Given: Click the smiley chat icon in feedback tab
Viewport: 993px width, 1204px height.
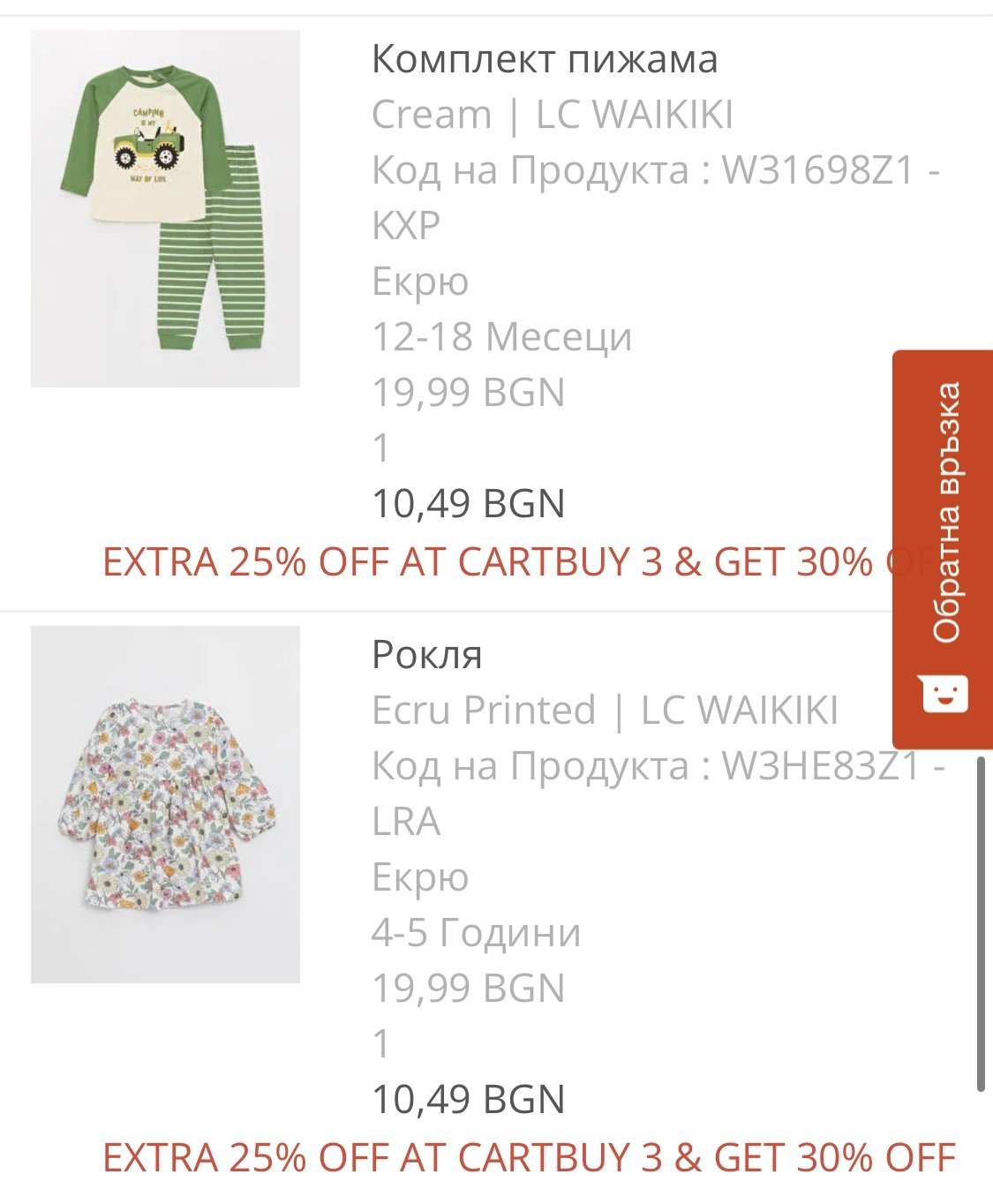Looking at the screenshot, I should coord(943,693).
